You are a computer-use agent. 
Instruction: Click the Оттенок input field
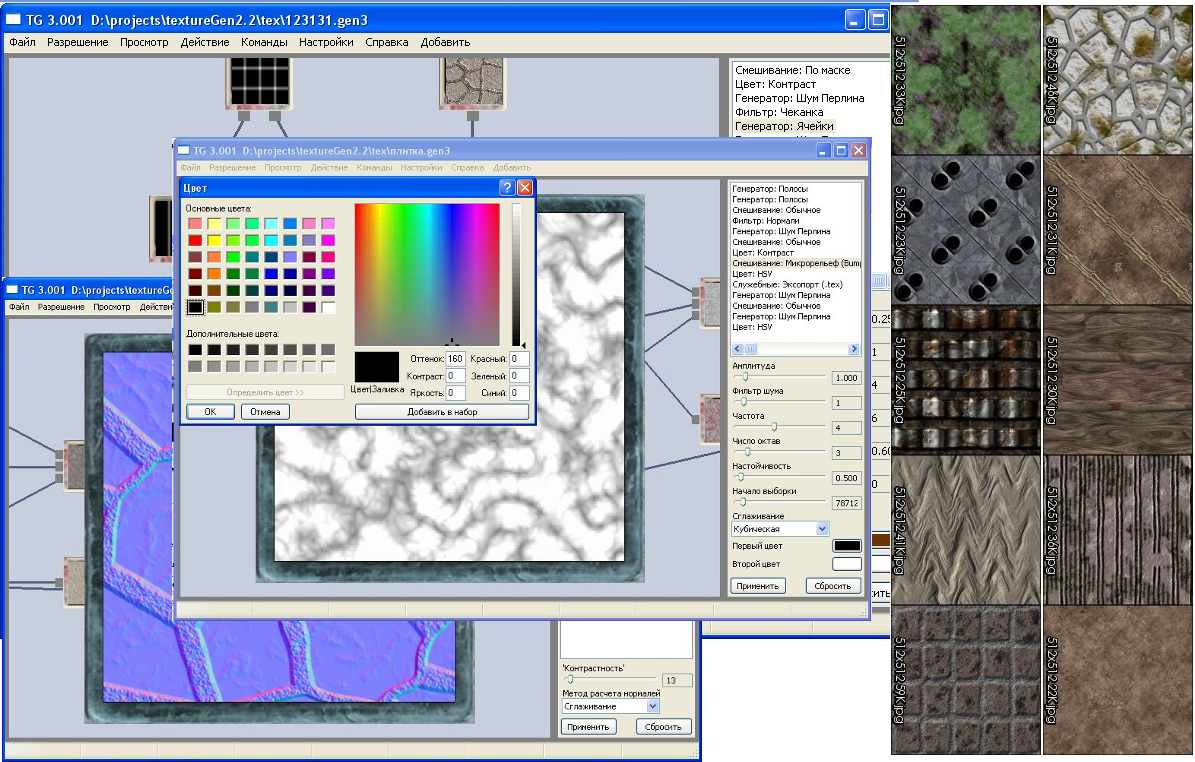pyautogui.click(x=456, y=358)
